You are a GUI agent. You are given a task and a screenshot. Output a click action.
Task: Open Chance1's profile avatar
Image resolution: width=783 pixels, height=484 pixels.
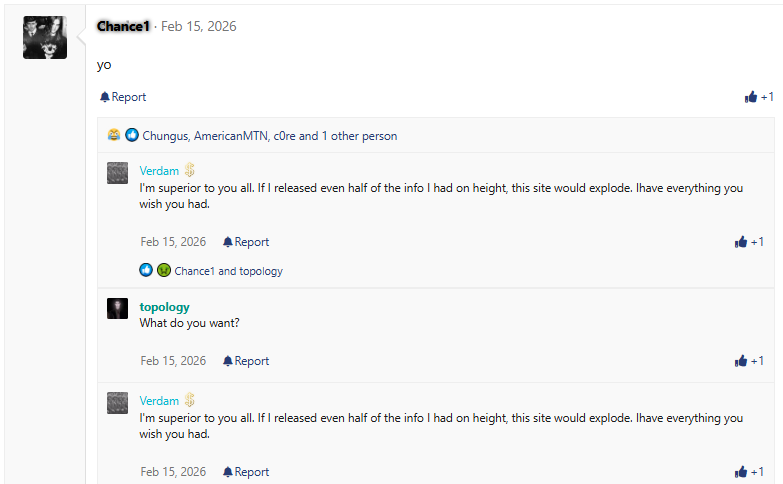click(x=45, y=37)
